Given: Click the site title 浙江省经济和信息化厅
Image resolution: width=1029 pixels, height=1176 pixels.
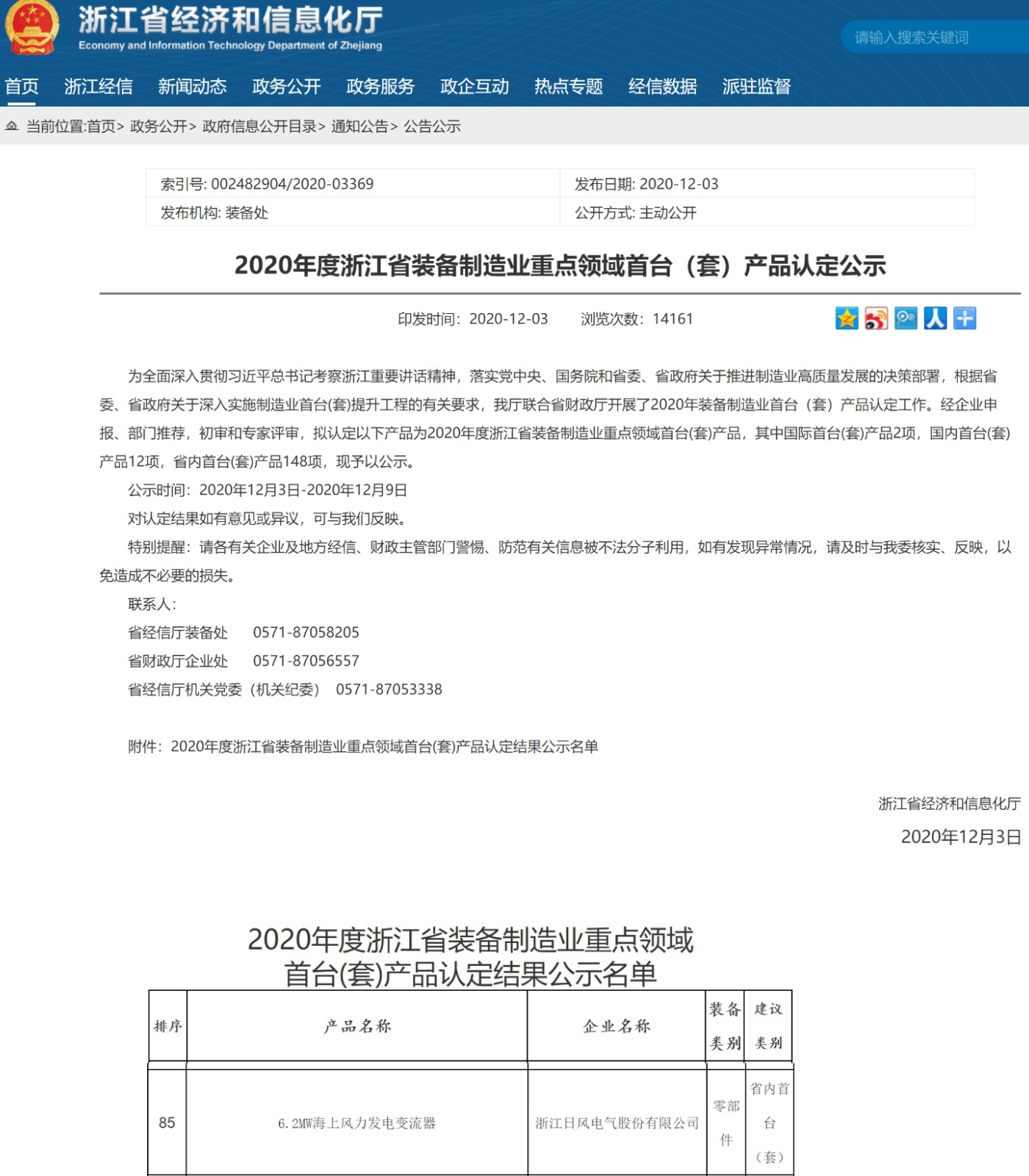Looking at the screenshot, I should (231, 21).
